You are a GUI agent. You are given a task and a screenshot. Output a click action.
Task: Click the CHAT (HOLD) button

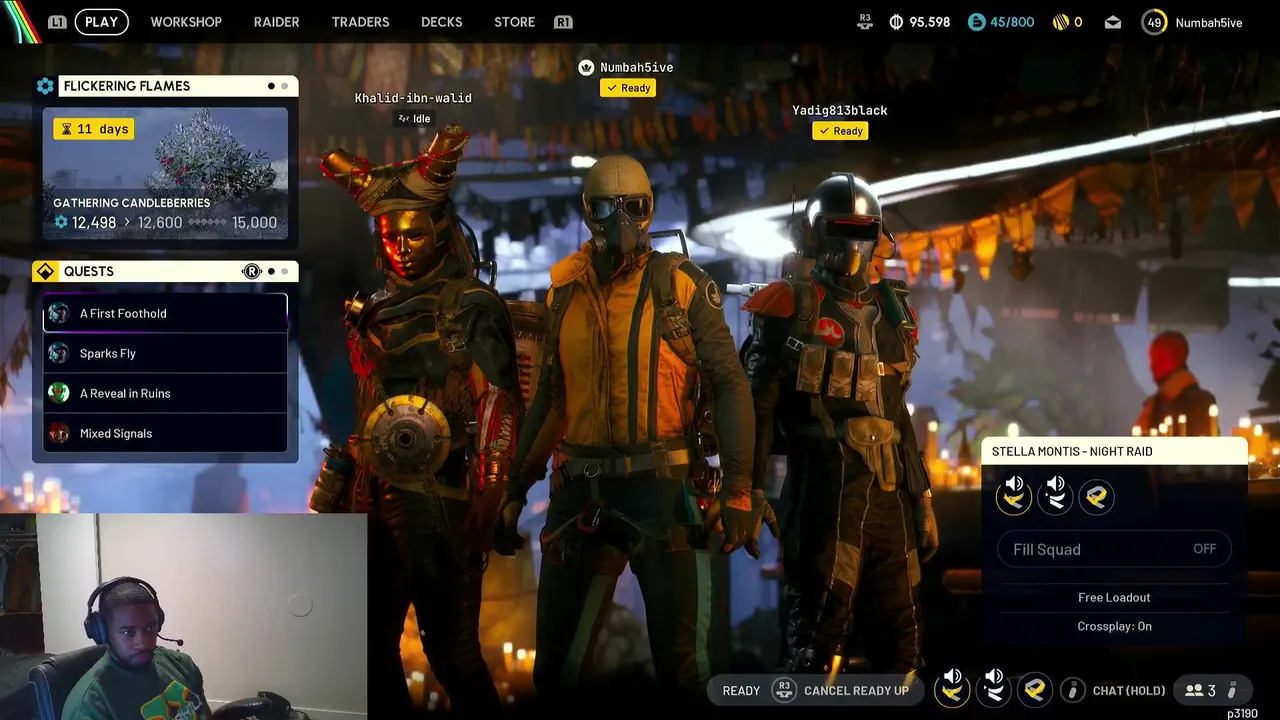click(1129, 690)
